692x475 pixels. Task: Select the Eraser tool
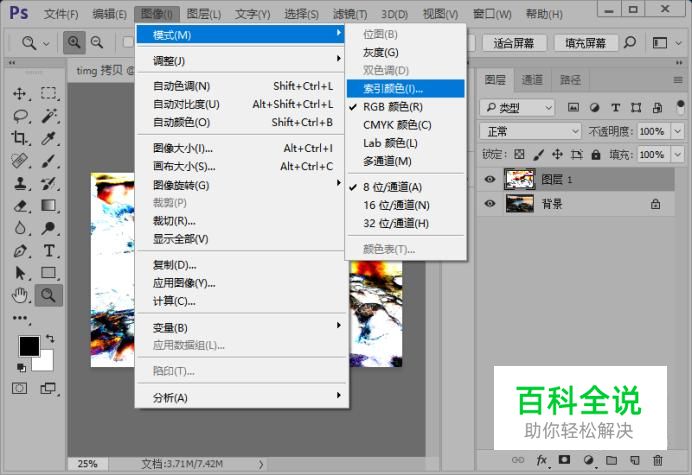coord(20,206)
